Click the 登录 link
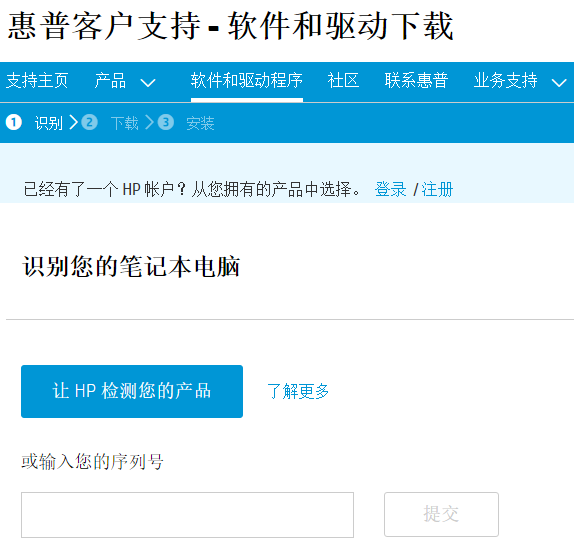574x553 pixels. click(x=391, y=190)
